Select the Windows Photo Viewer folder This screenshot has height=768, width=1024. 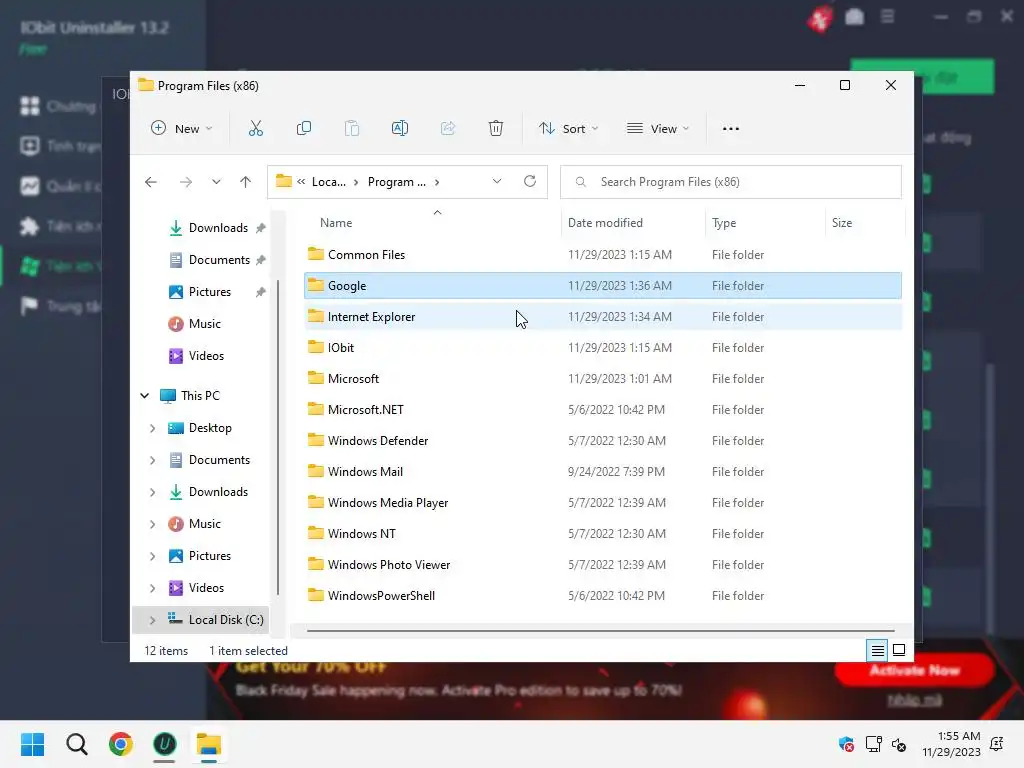(x=603, y=565)
